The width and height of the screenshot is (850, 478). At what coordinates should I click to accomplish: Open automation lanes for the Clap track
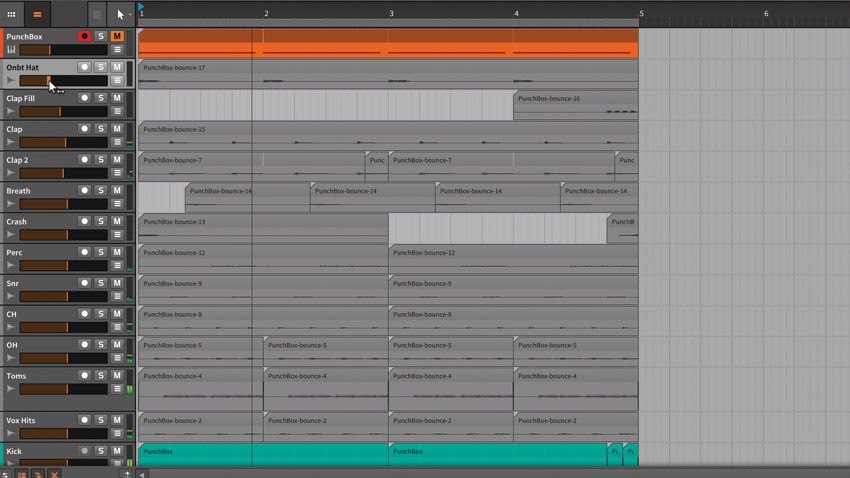(x=117, y=143)
